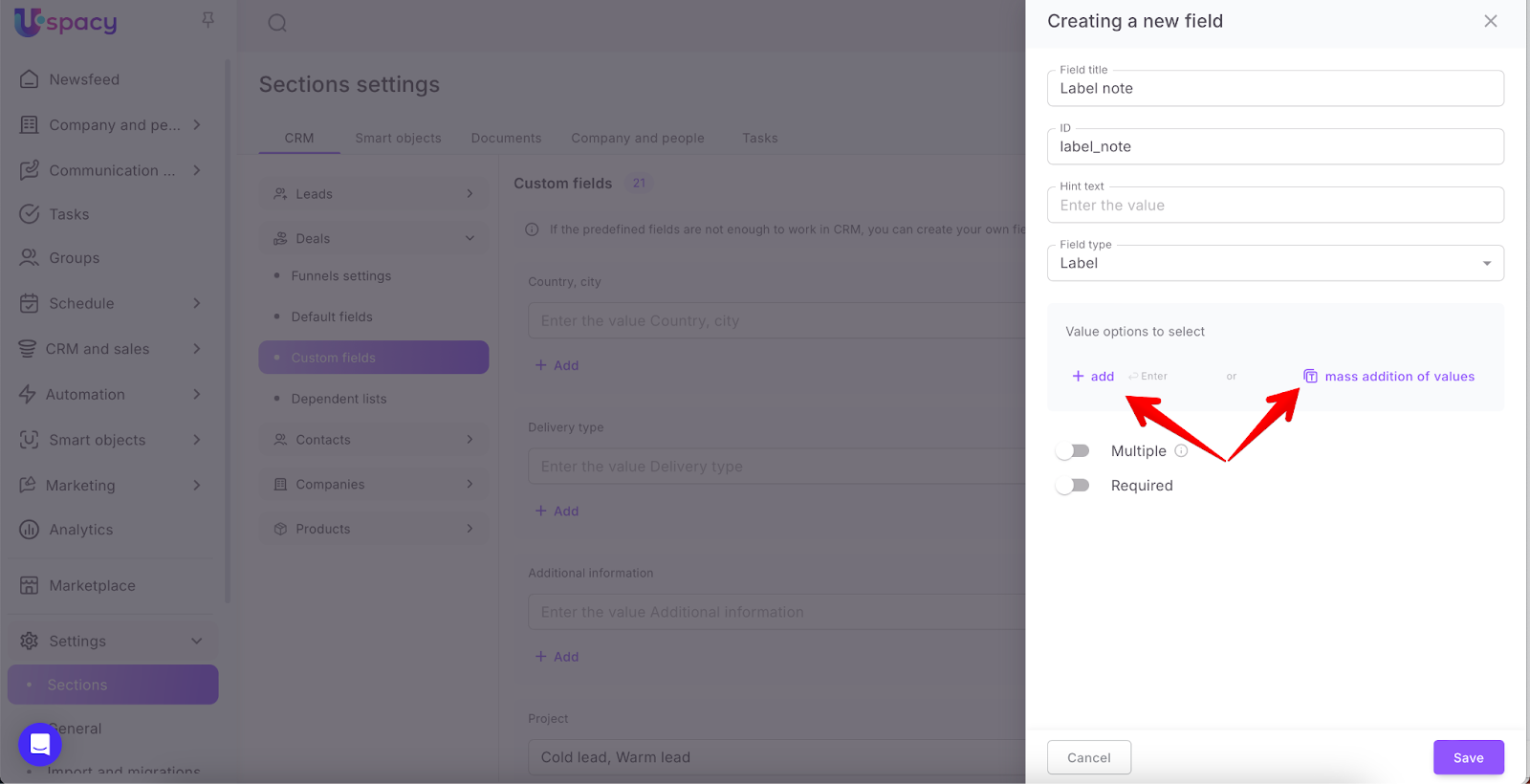Click the Hint text input field

tap(1275, 206)
